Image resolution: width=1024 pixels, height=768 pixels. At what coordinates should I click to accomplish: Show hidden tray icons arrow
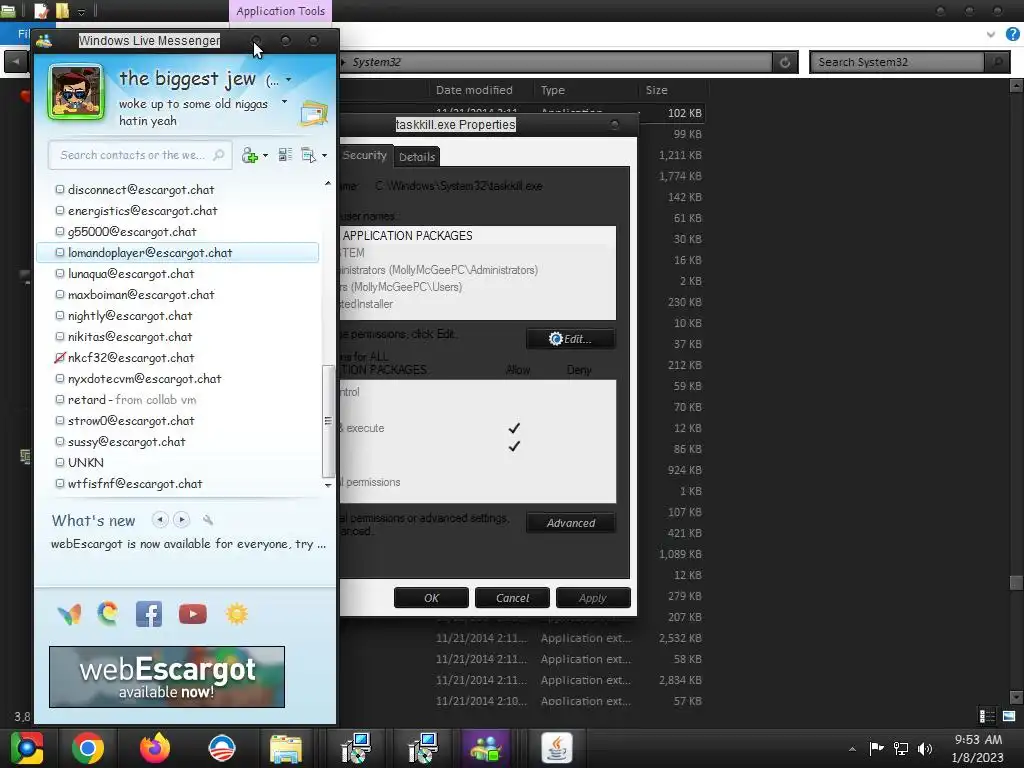pos(852,749)
